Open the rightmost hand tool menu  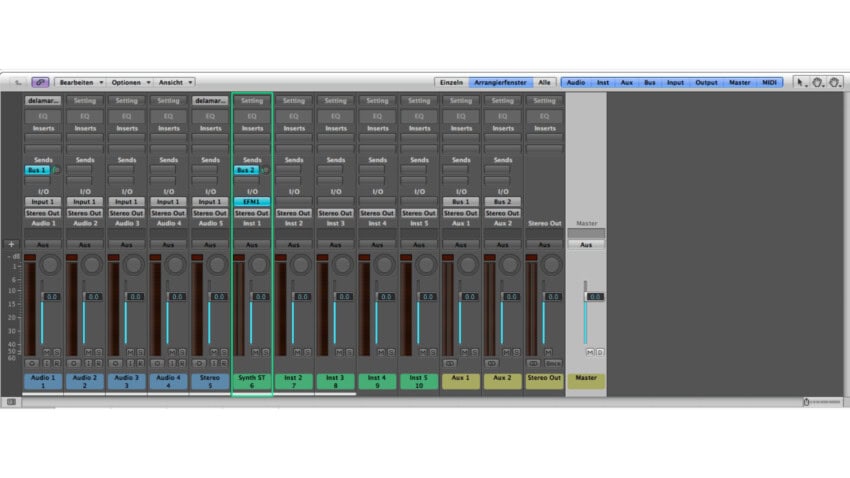point(835,82)
